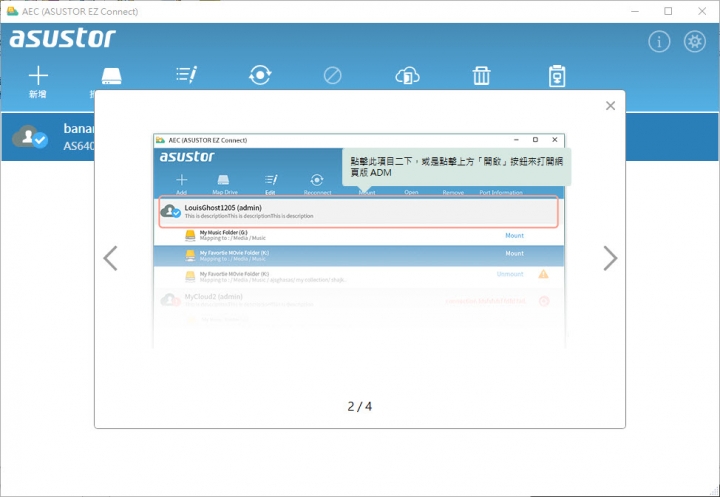Click the 新增 plus icon in toolbar
Viewport: 720px width, 497px height.
coord(38,75)
